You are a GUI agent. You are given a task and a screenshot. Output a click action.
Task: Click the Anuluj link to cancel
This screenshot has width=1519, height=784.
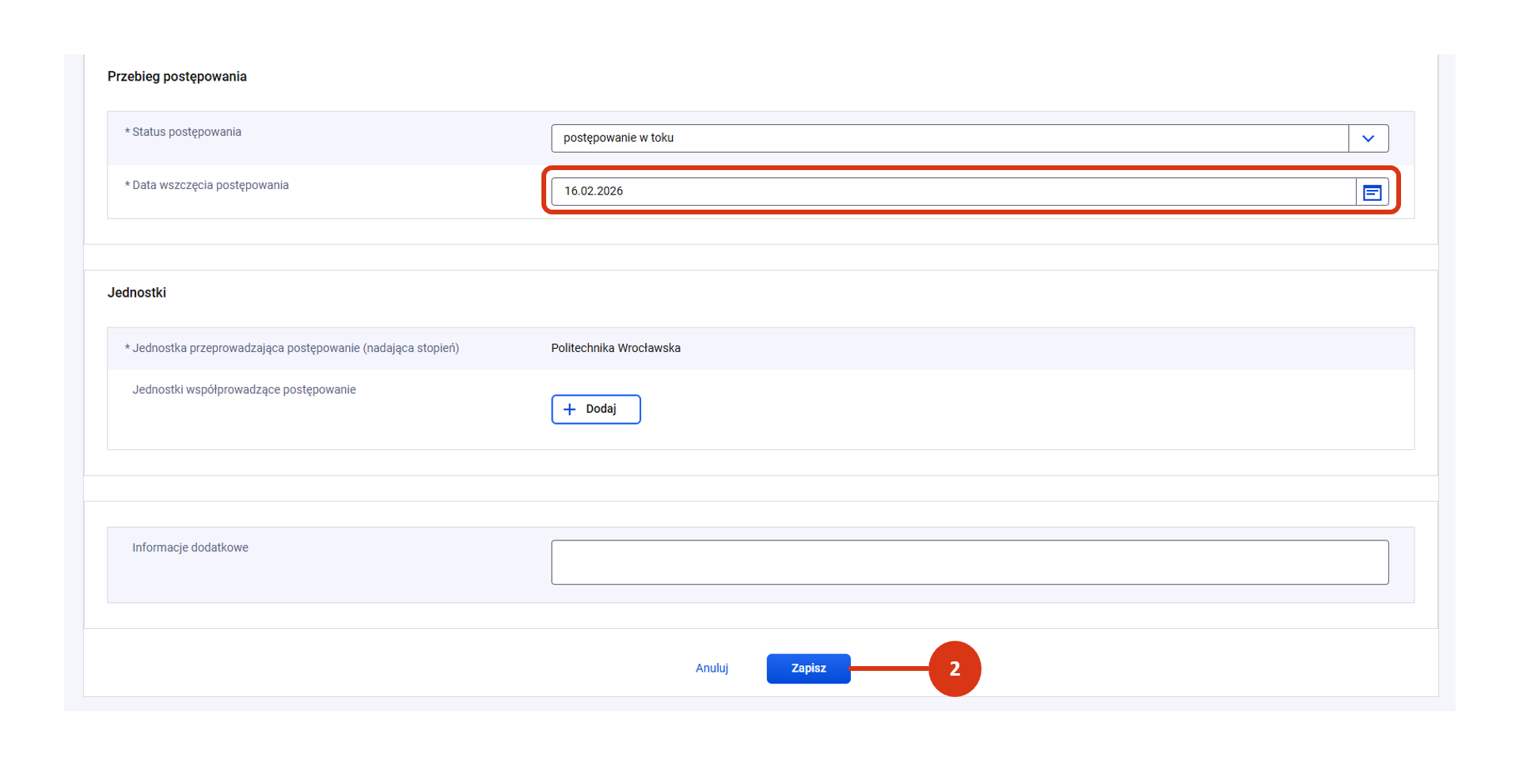[x=712, y=668]
